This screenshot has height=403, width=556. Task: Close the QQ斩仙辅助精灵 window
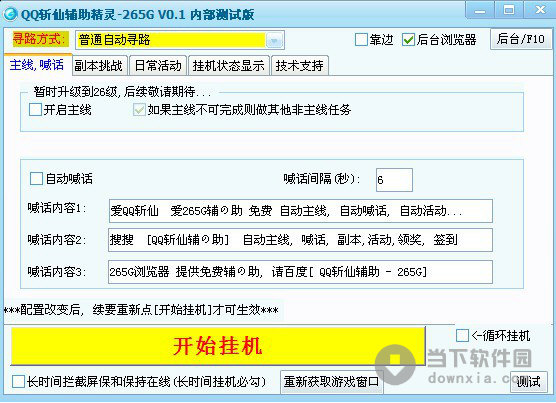pyautogui.click(x=539, y=11)
